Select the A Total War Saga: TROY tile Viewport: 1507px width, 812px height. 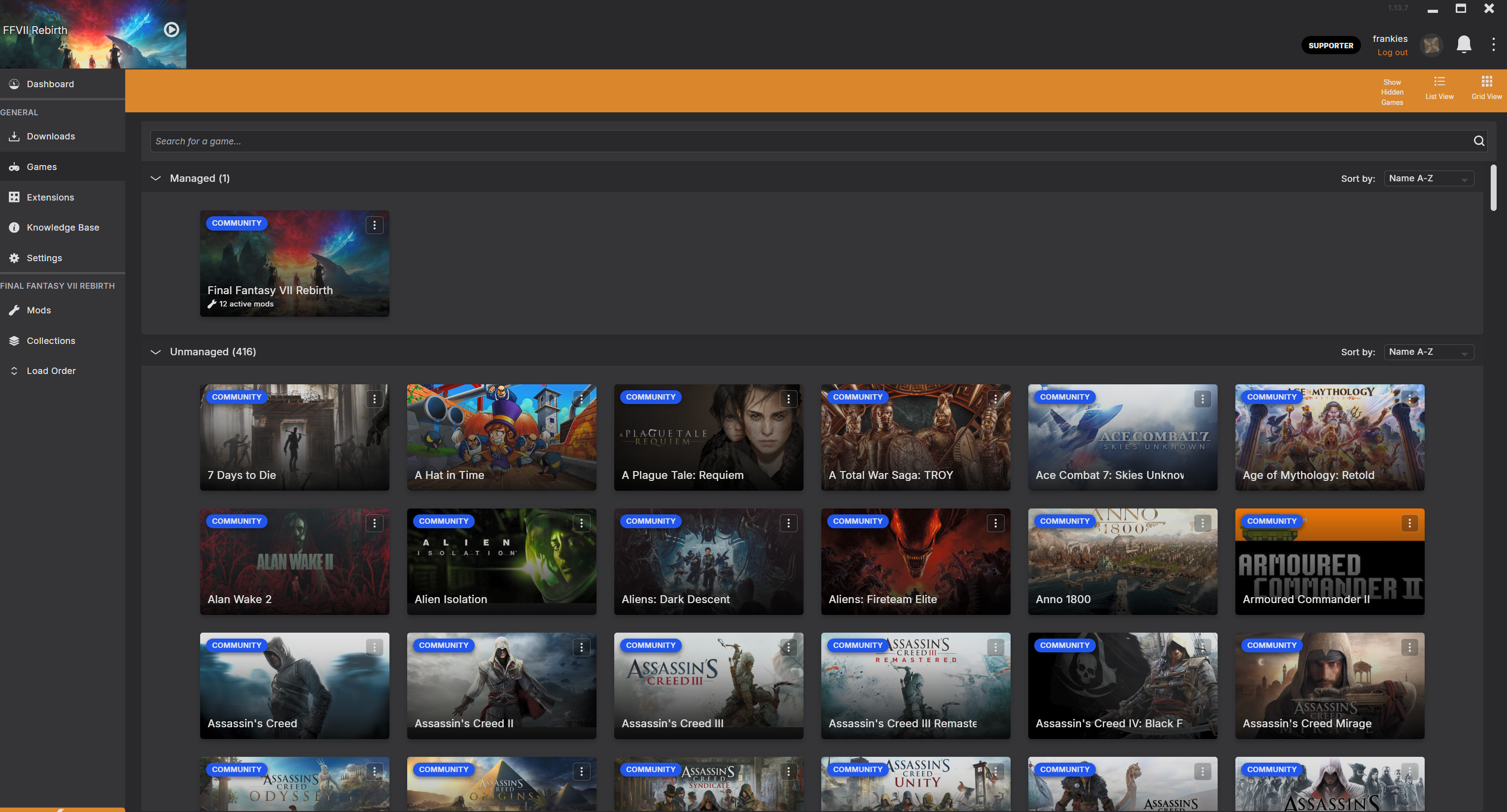915,437
